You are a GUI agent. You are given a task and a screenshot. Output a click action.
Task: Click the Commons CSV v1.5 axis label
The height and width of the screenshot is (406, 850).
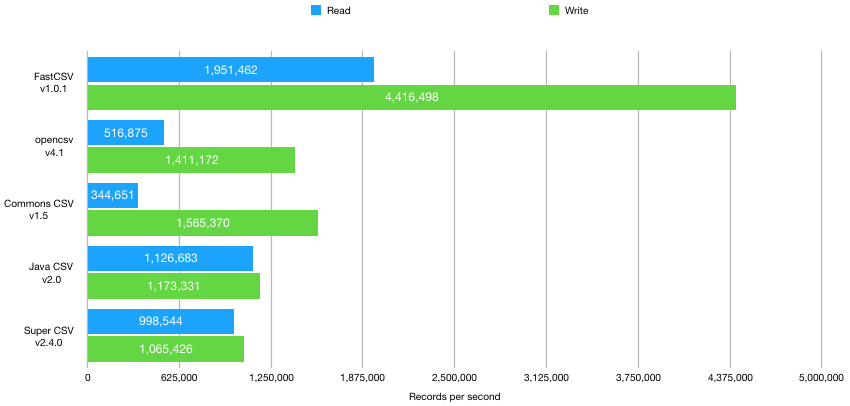38,209
